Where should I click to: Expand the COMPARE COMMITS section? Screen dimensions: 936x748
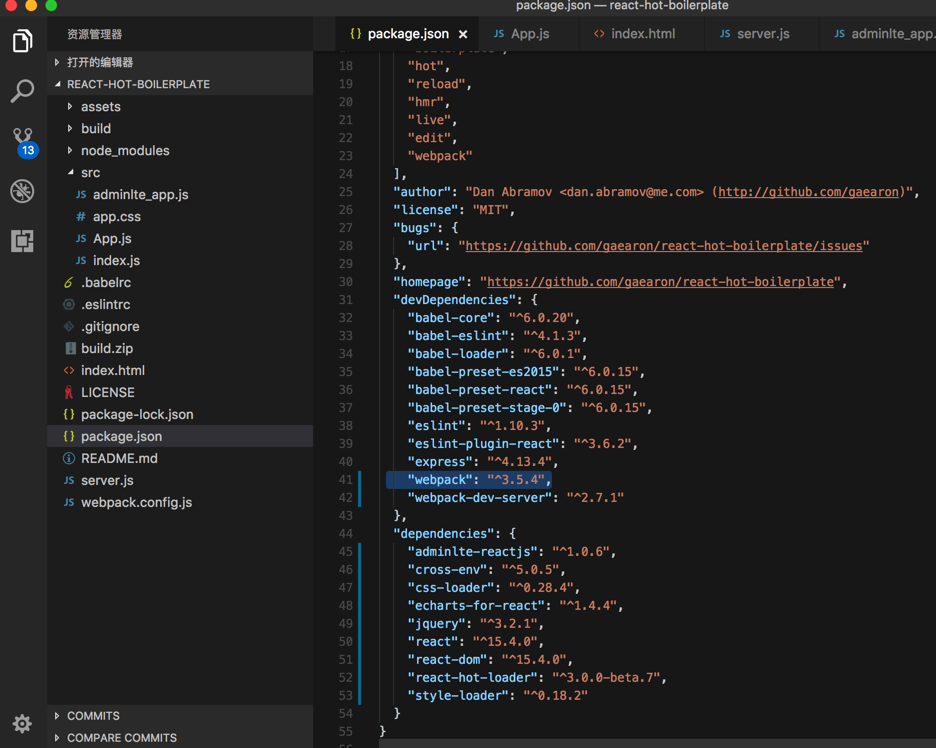click(x=121, y=738)
